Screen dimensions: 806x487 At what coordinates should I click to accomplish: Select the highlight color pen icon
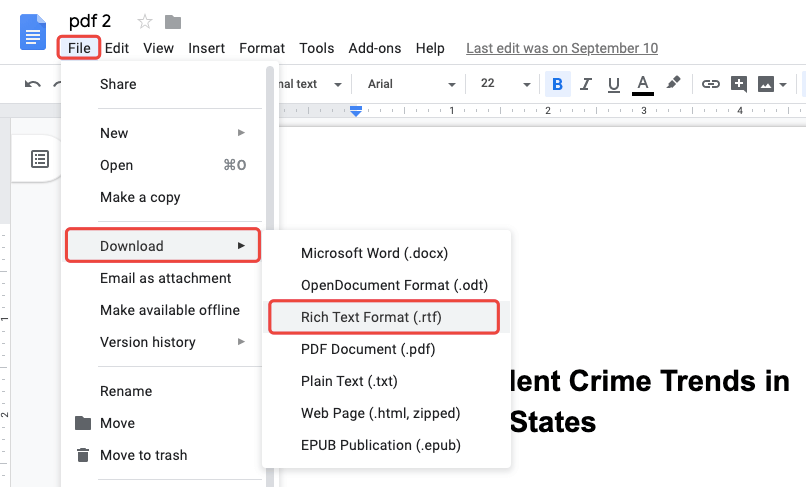coord(673,84)
